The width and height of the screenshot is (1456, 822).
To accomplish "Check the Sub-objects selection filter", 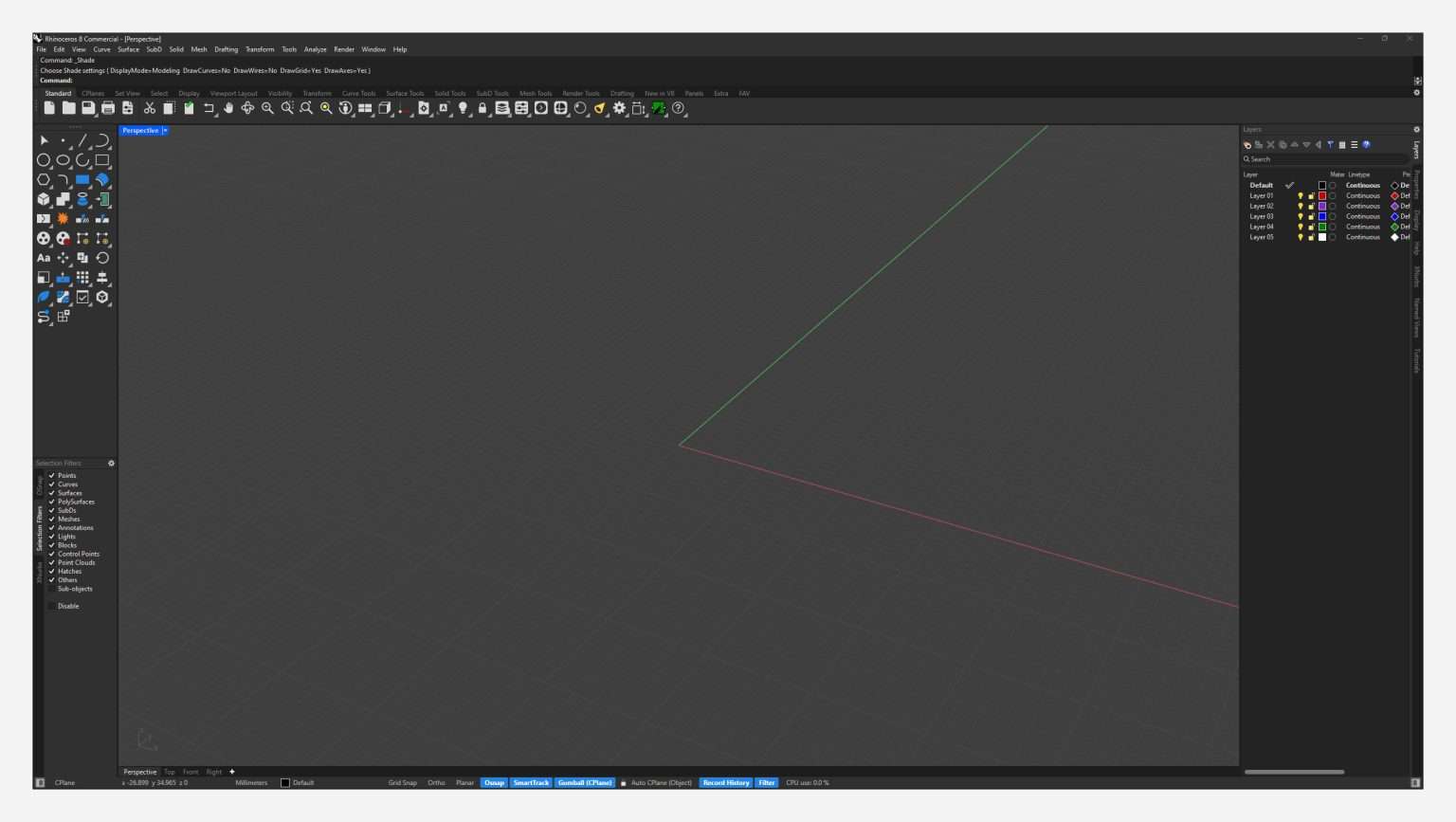I will pos(52,589).
